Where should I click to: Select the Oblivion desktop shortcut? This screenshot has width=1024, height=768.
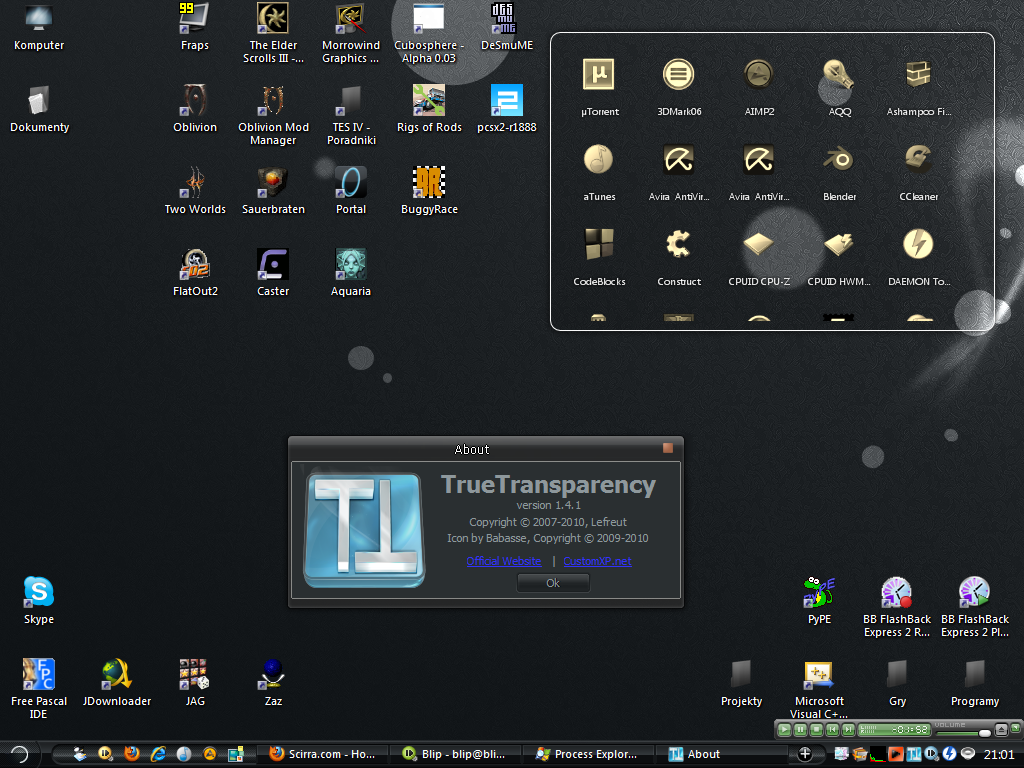point(195,109)
